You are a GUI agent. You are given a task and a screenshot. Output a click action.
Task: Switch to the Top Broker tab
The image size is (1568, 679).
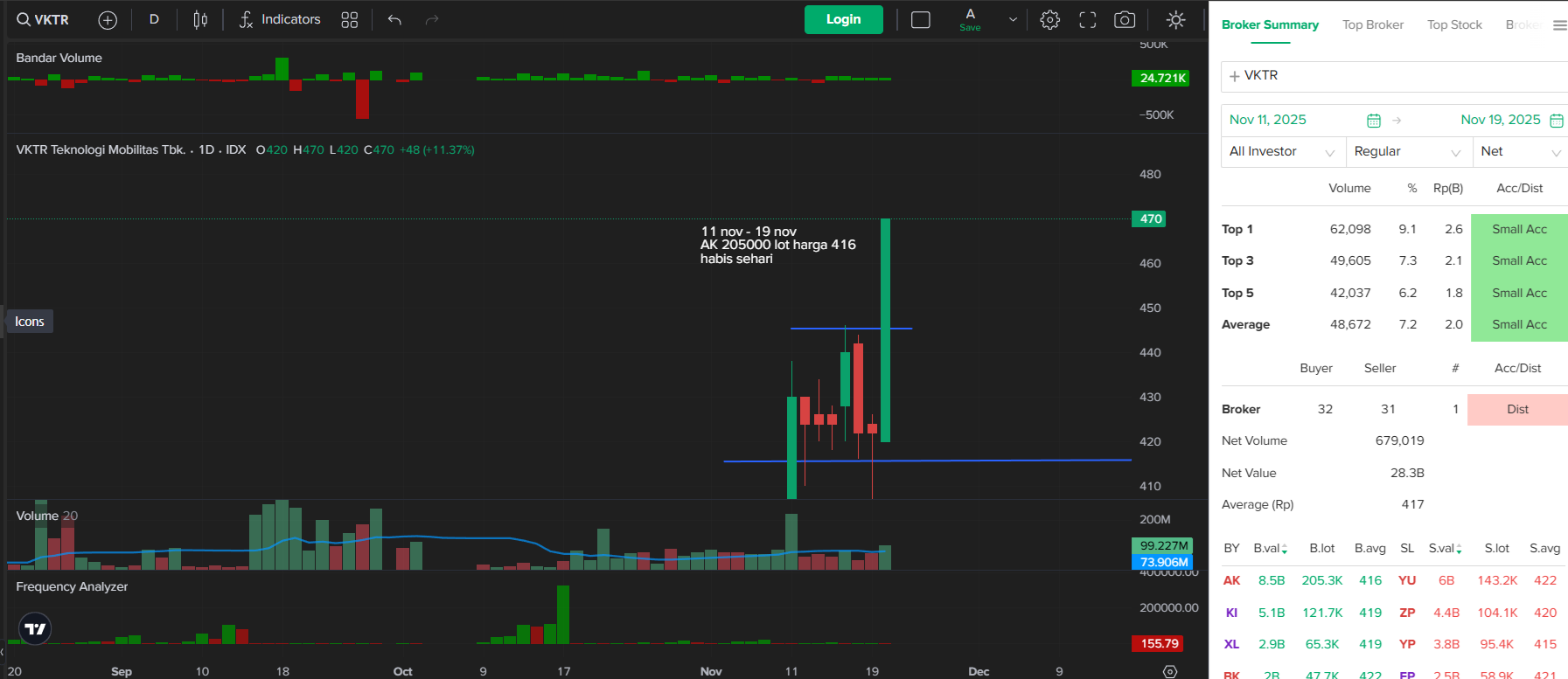(x=1373, y=24)
